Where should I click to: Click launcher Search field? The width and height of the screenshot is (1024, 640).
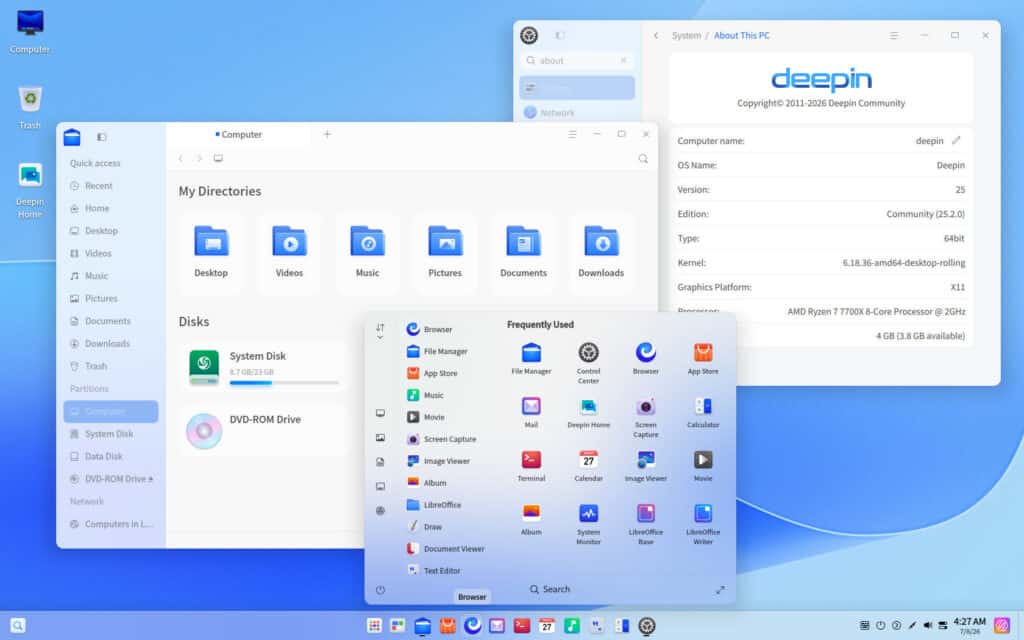(x=550, y=589)
